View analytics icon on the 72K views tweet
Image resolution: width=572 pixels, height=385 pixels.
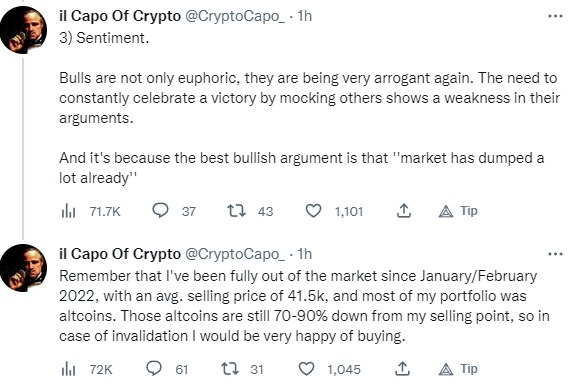point(68,369)
